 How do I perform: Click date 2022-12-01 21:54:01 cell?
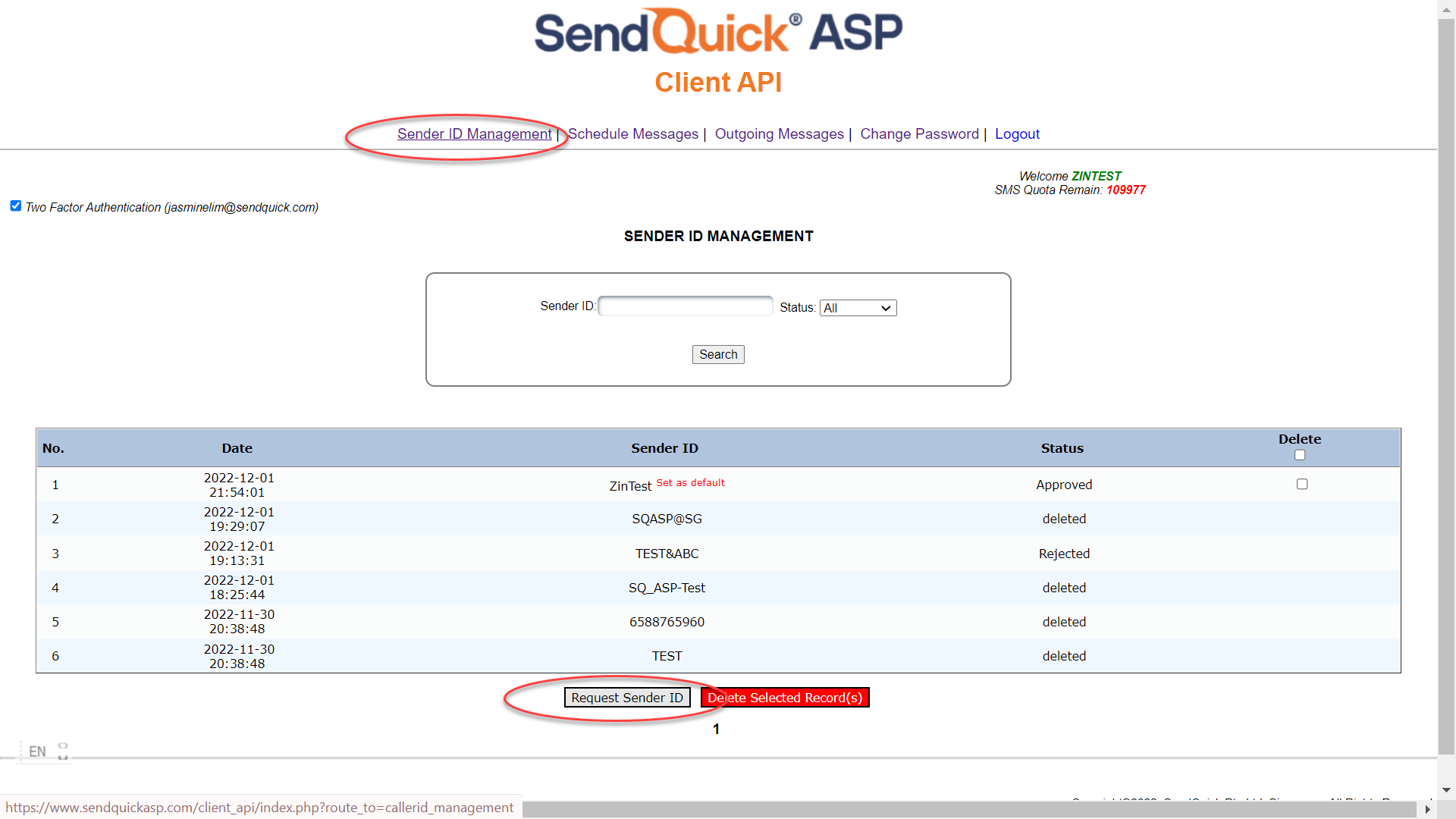(238, 485)
